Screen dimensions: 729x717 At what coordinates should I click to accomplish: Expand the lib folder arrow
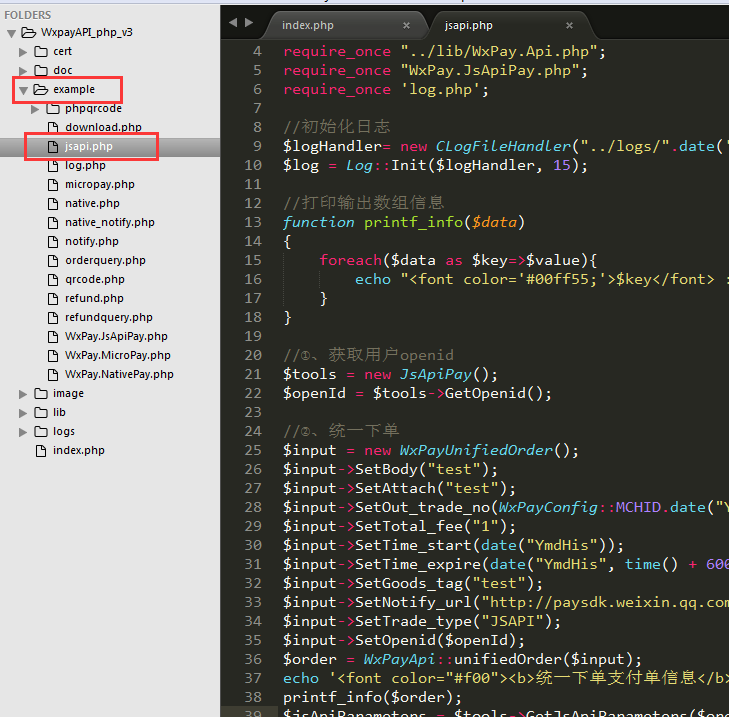(x=23, y=413)
